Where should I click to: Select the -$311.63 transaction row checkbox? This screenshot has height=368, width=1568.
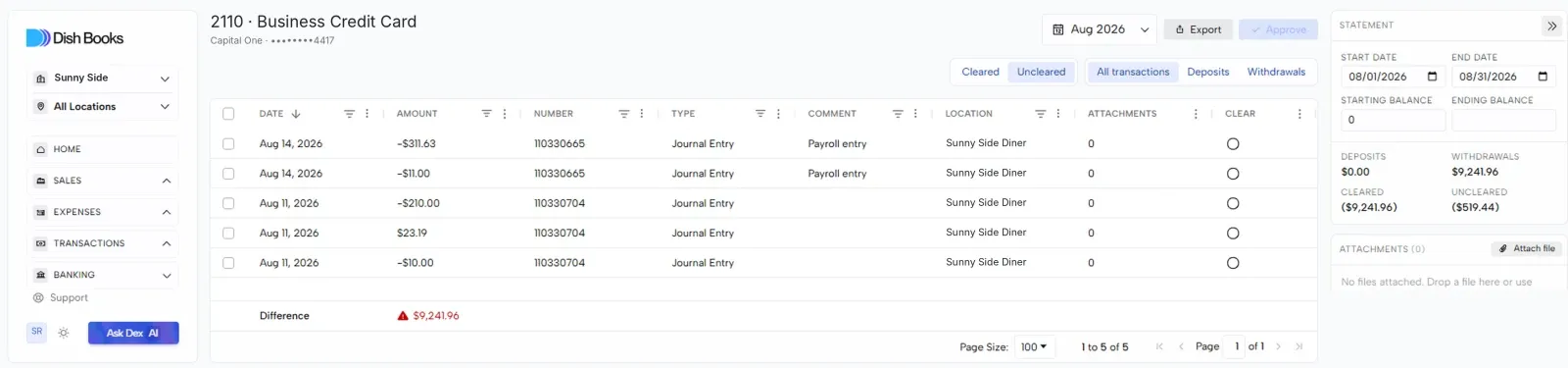[x=228, y=143]
